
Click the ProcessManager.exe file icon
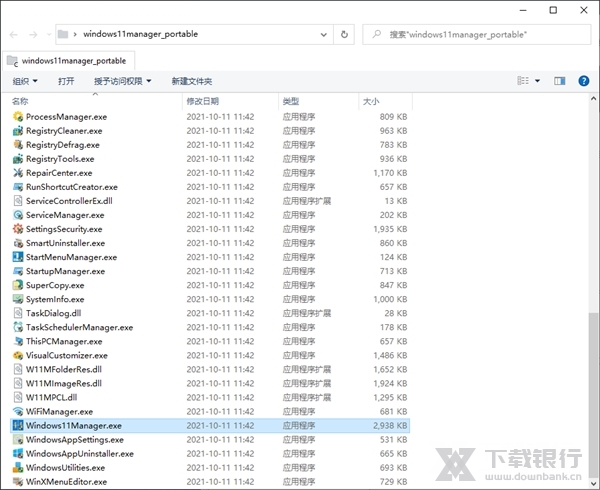[x=18, y=117]
